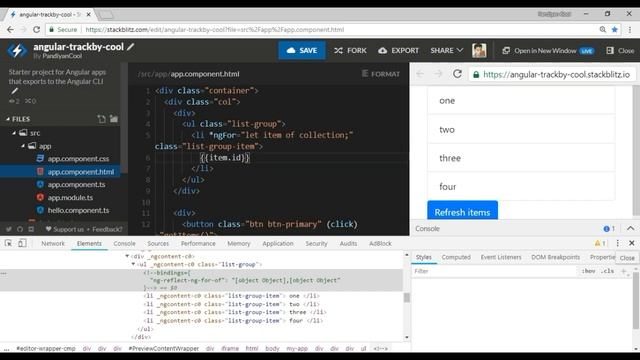Click the Elements panel vertical scrollbar

click(x=407, y=297)
